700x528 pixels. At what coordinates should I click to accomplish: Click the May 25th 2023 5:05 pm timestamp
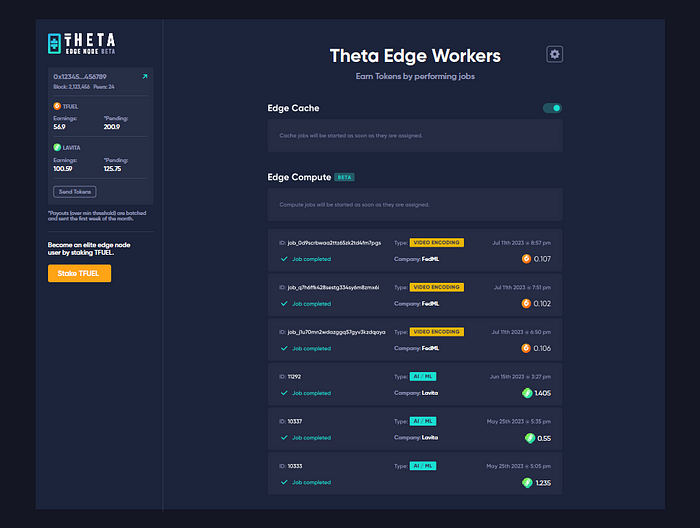coord(519,466)
